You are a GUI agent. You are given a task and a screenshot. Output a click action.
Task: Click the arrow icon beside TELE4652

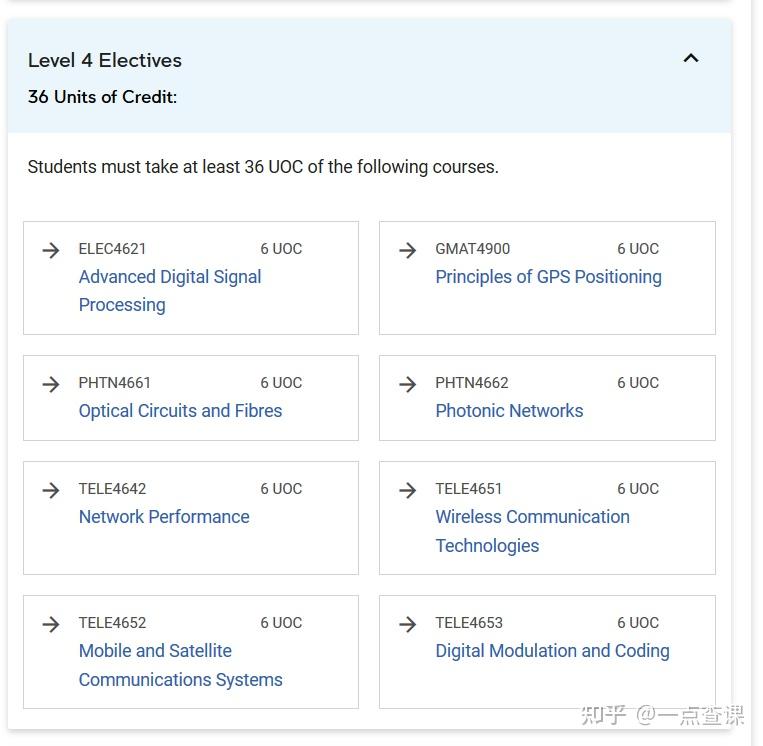click(51, 624)
